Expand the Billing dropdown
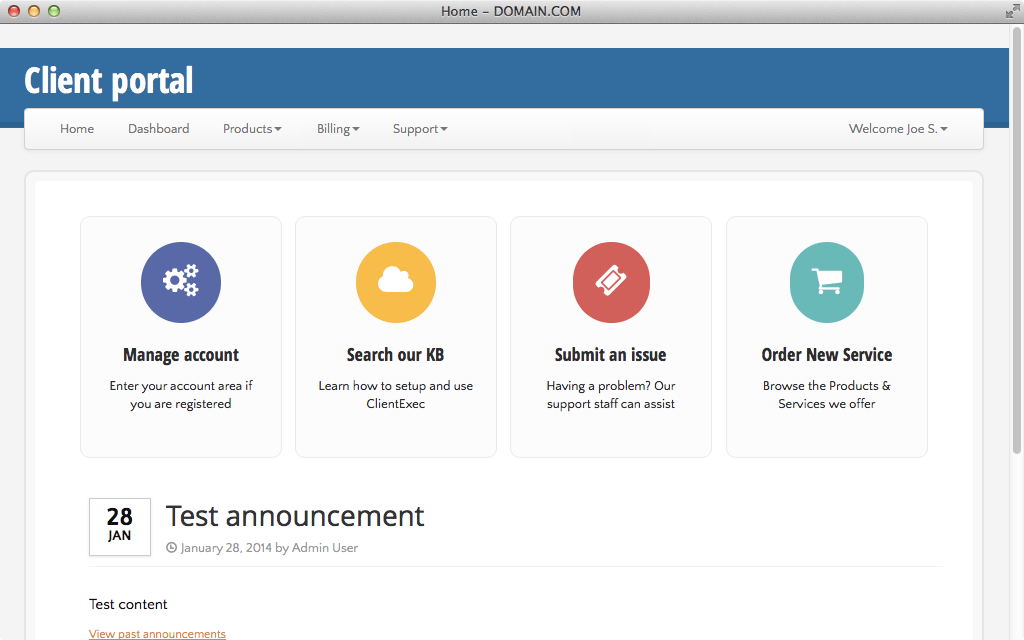 coord(337,128)
